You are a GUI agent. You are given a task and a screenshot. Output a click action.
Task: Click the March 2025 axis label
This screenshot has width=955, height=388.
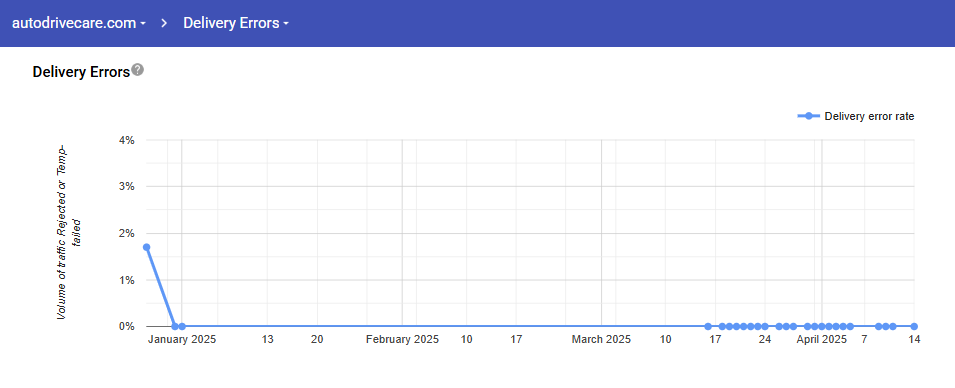tap(601, 340)
